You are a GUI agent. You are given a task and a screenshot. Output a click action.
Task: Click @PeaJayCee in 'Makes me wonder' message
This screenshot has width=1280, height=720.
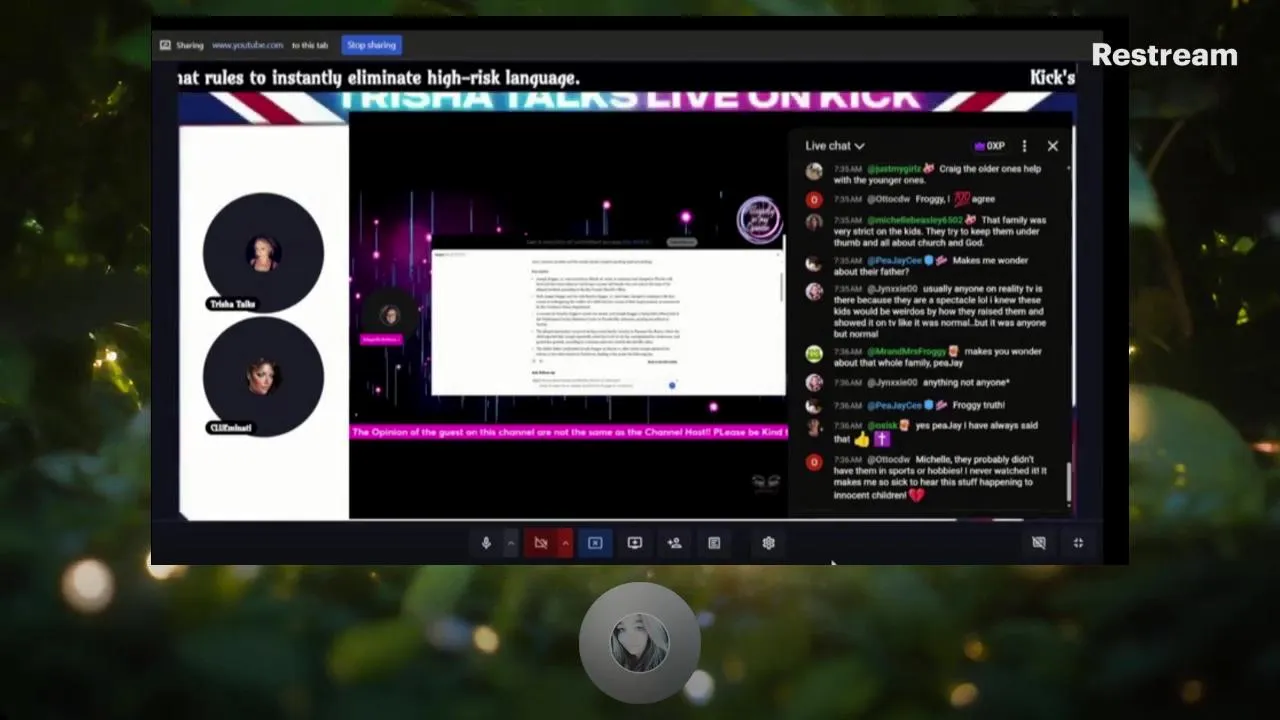point(894,261)
